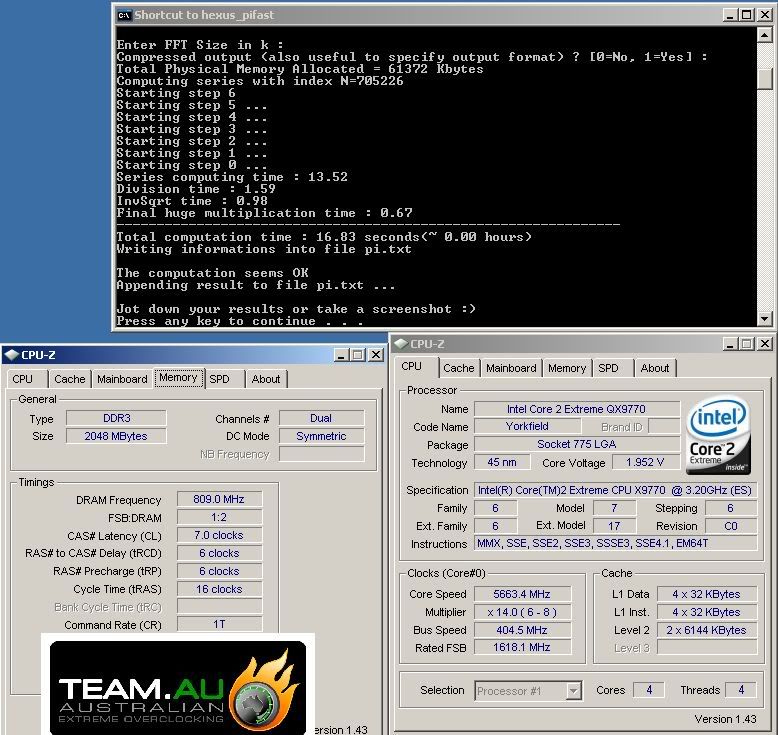Click the Intel Core 2 Extreme logo

coord(718,435)
